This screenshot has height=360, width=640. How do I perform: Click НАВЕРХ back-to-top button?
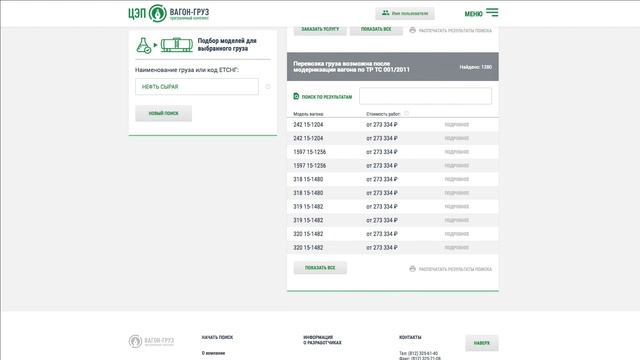[x=482, y=343]
